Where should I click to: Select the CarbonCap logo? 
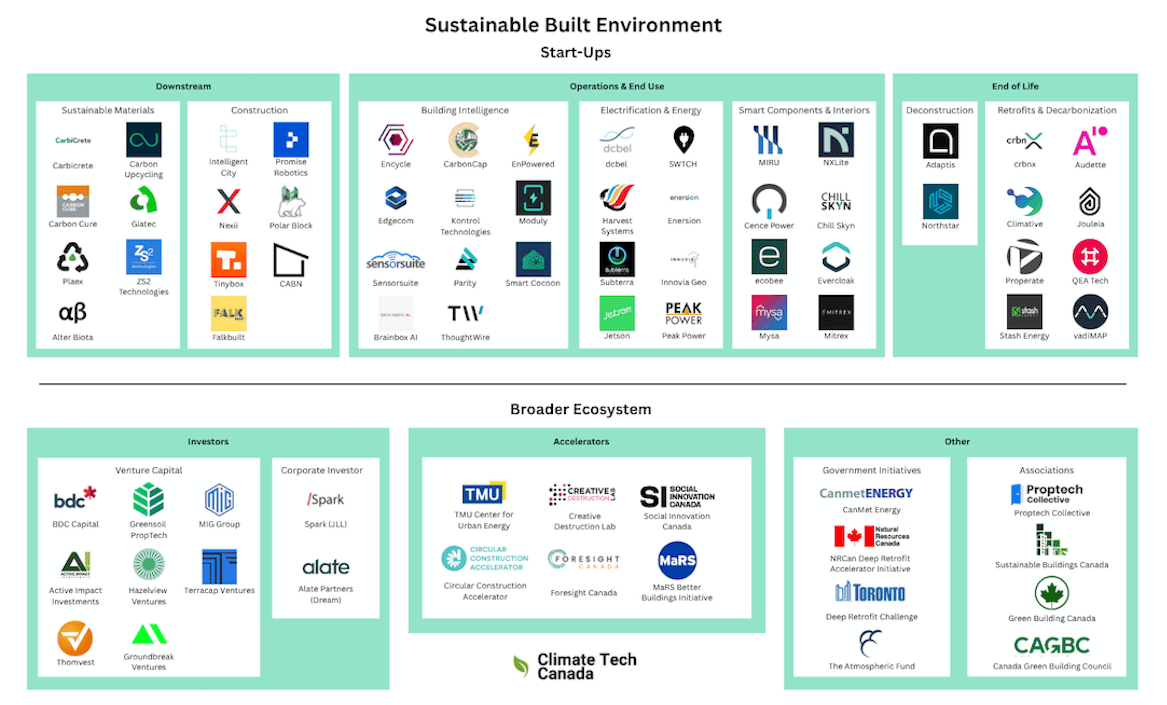[465, 140]
